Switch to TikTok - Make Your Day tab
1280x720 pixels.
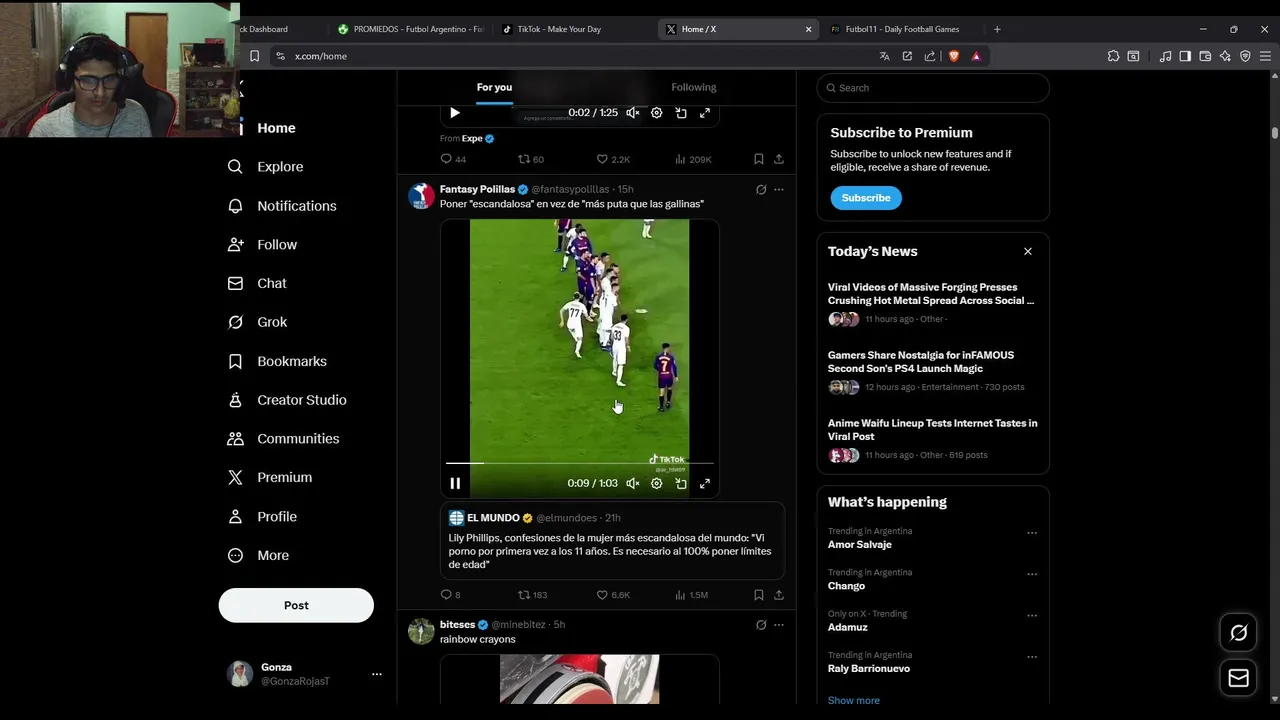click(x=559, y=30)
